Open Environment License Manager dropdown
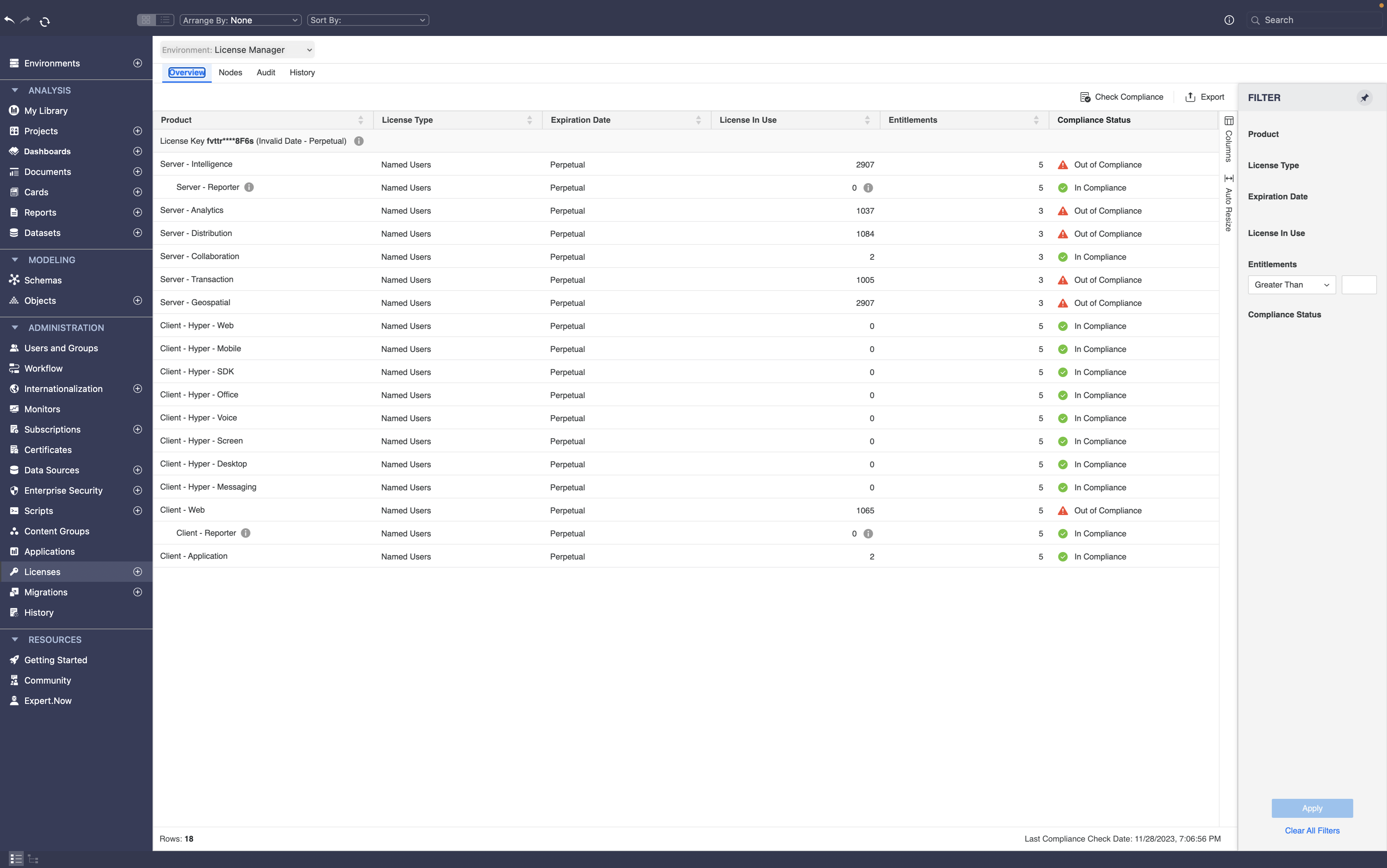 click(237, 50)
